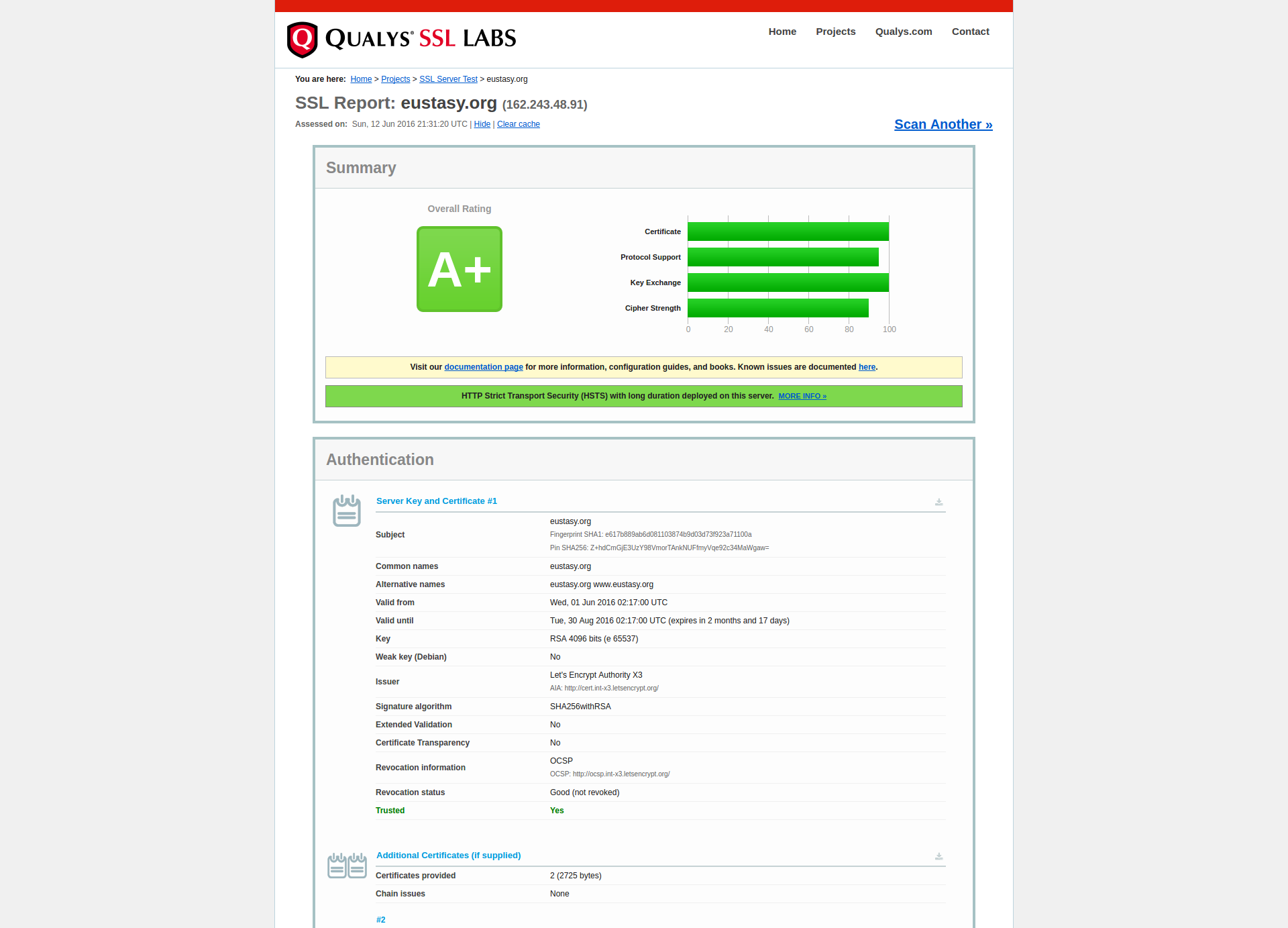Click the Common names eustasy.org value
1288x928 pixels.
[x=570, y=566]
